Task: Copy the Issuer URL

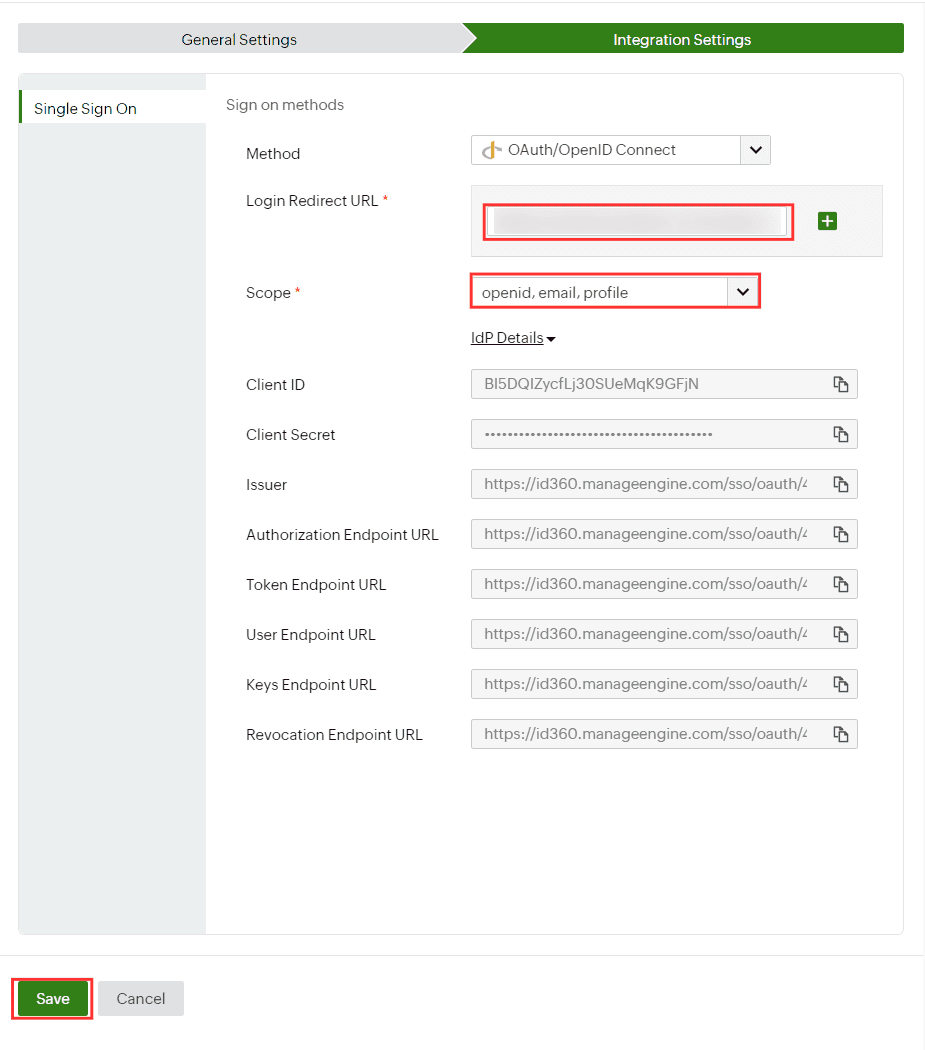Action: tap(841, 484)
